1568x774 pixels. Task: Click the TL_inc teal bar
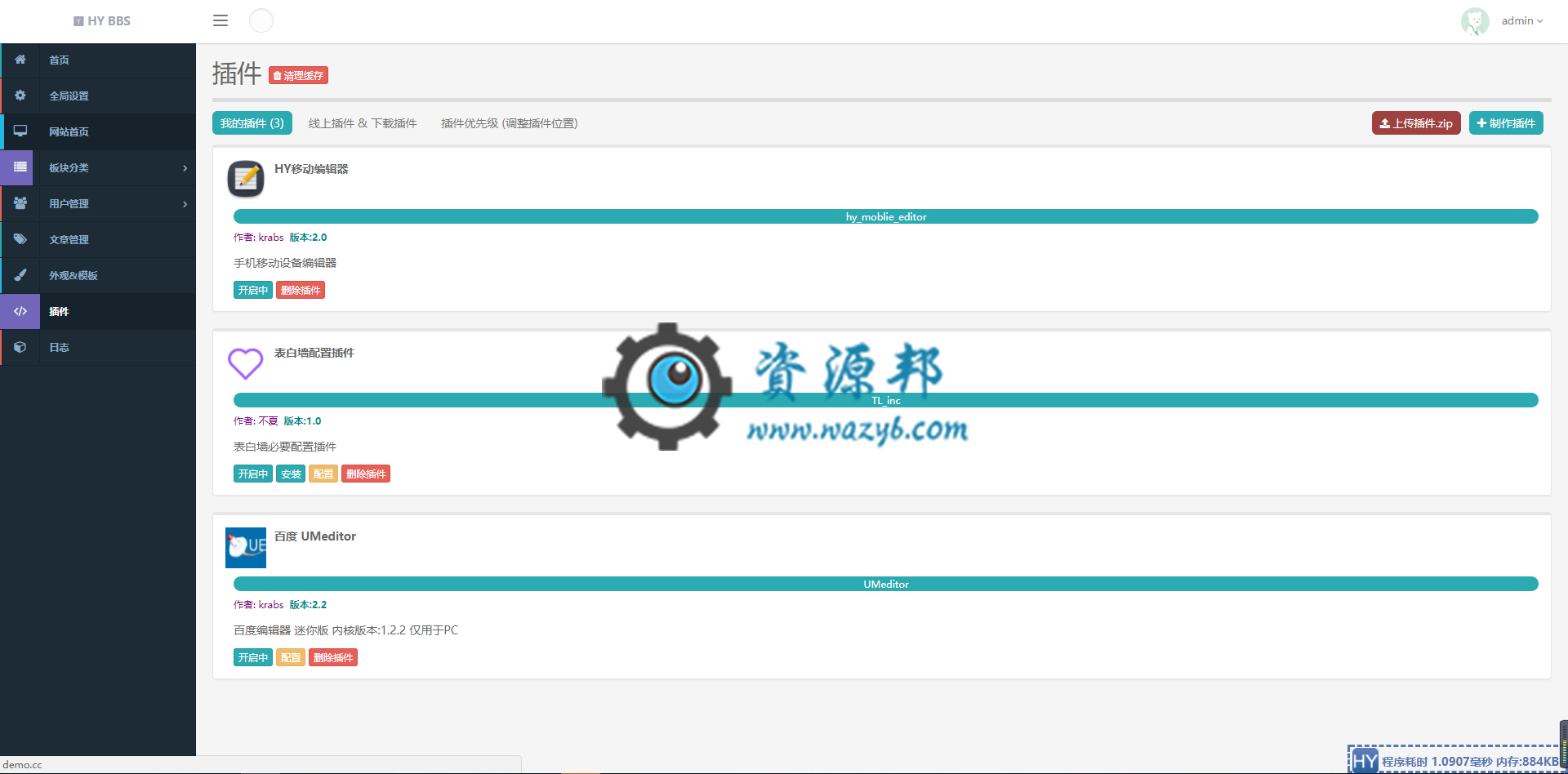point(886,400)
